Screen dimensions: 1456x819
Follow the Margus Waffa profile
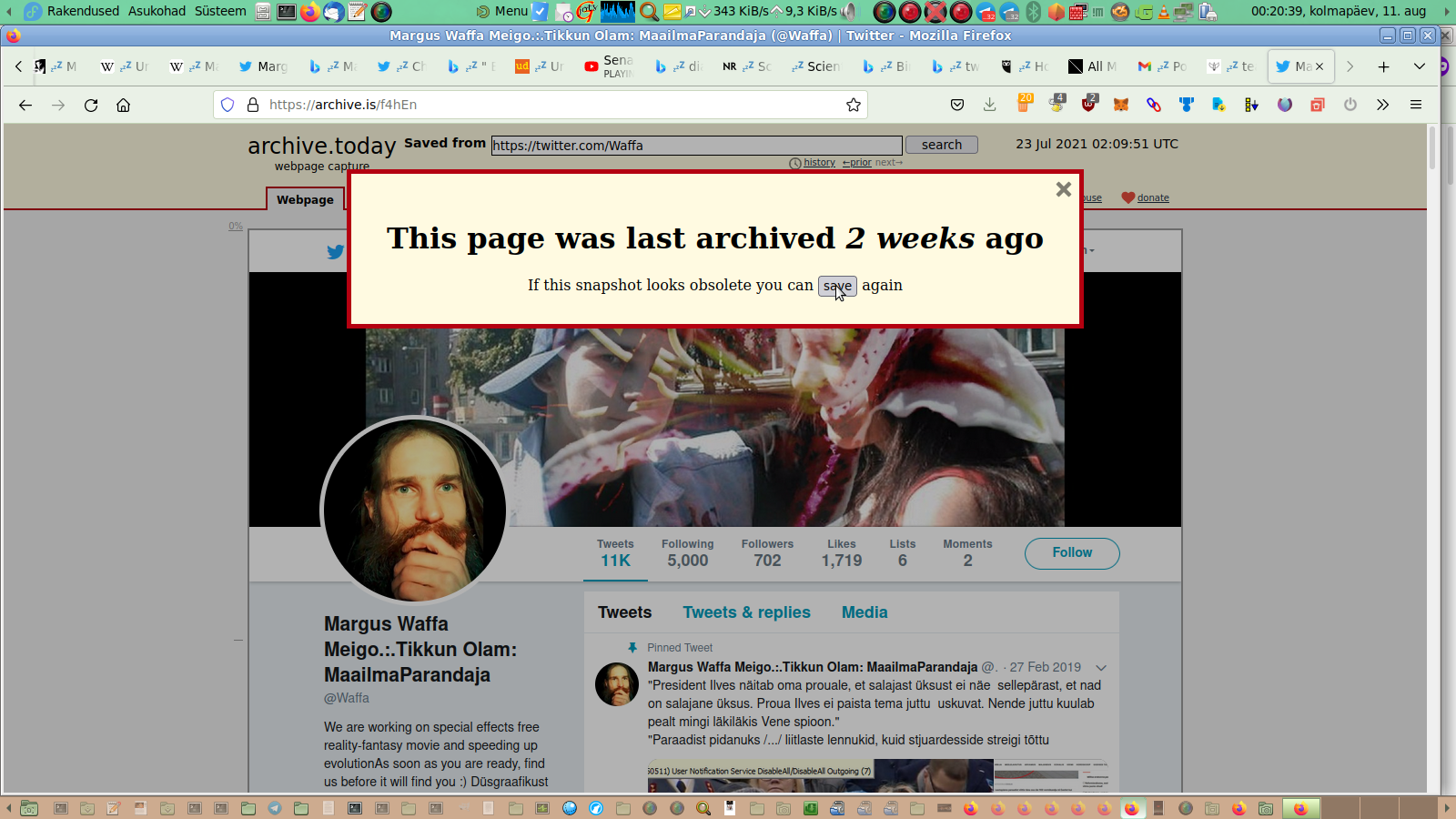(1072, 553)
